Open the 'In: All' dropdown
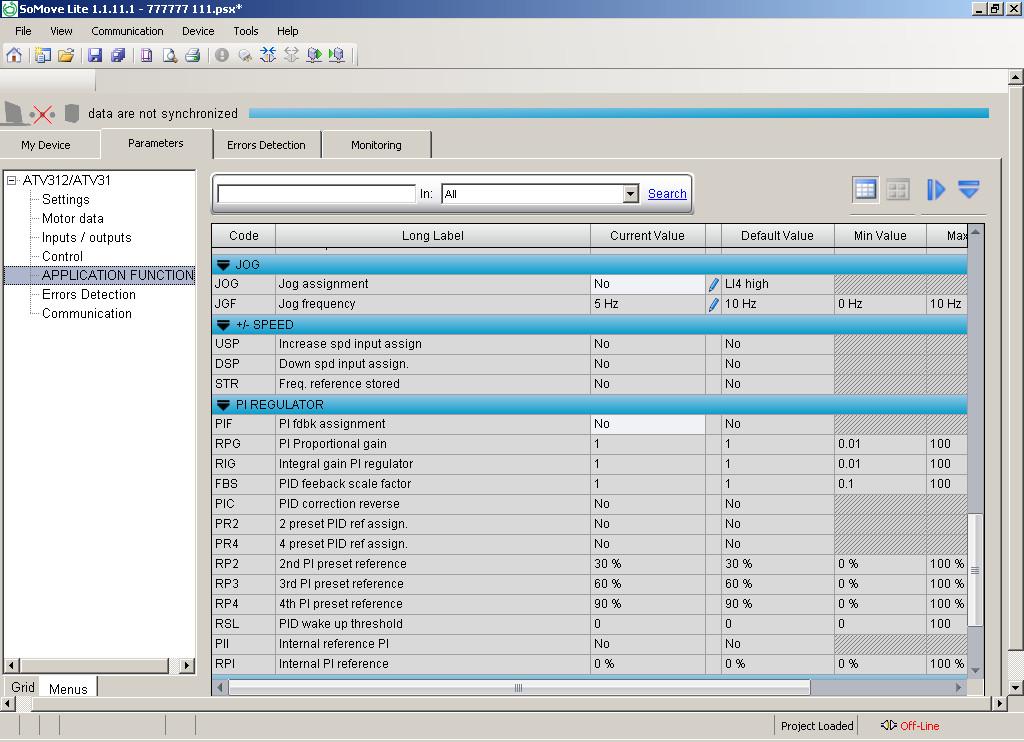This screenshot has height=742, width=1024. [630, 194]
